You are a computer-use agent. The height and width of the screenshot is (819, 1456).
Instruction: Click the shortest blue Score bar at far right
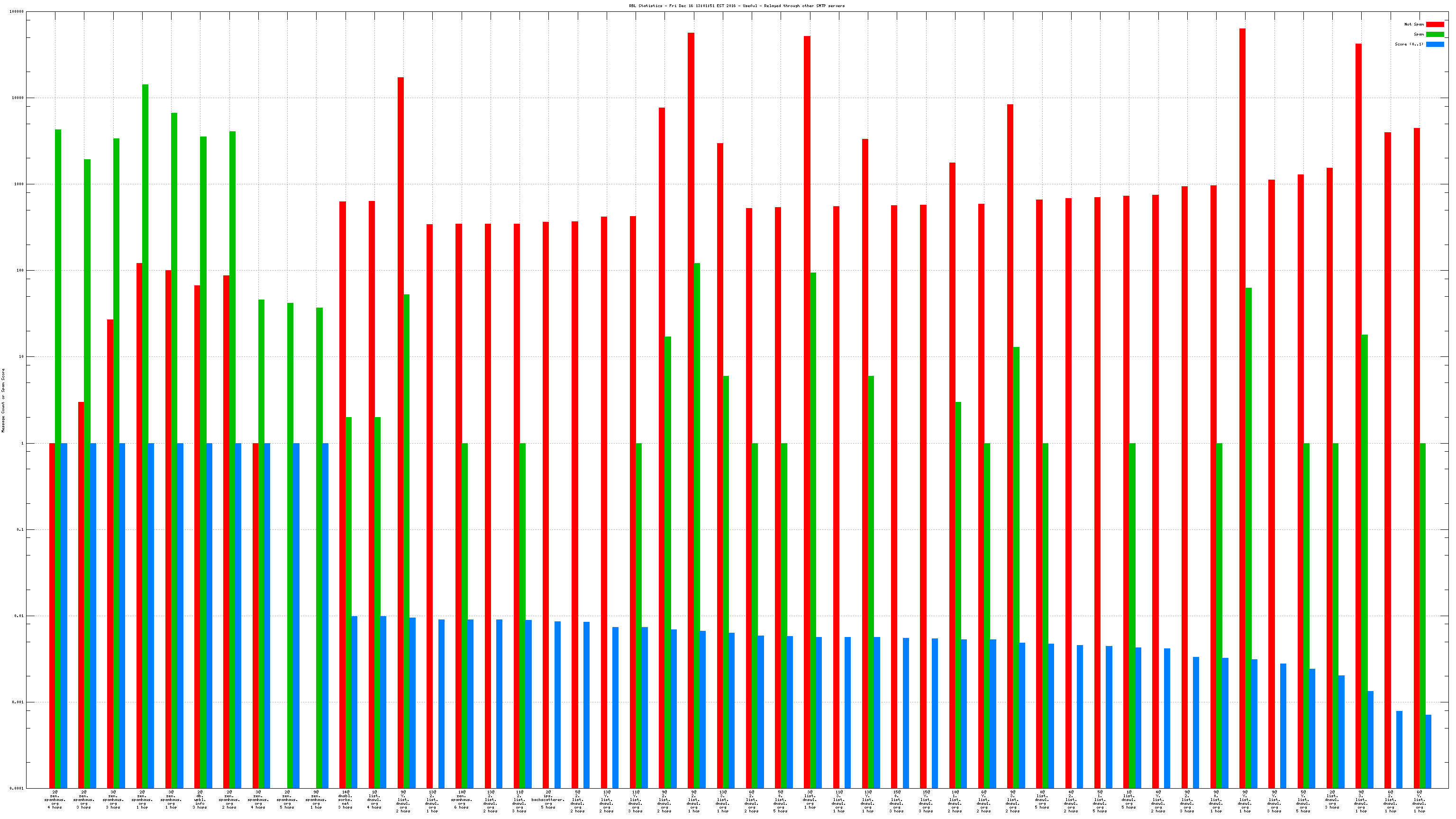1429,751
